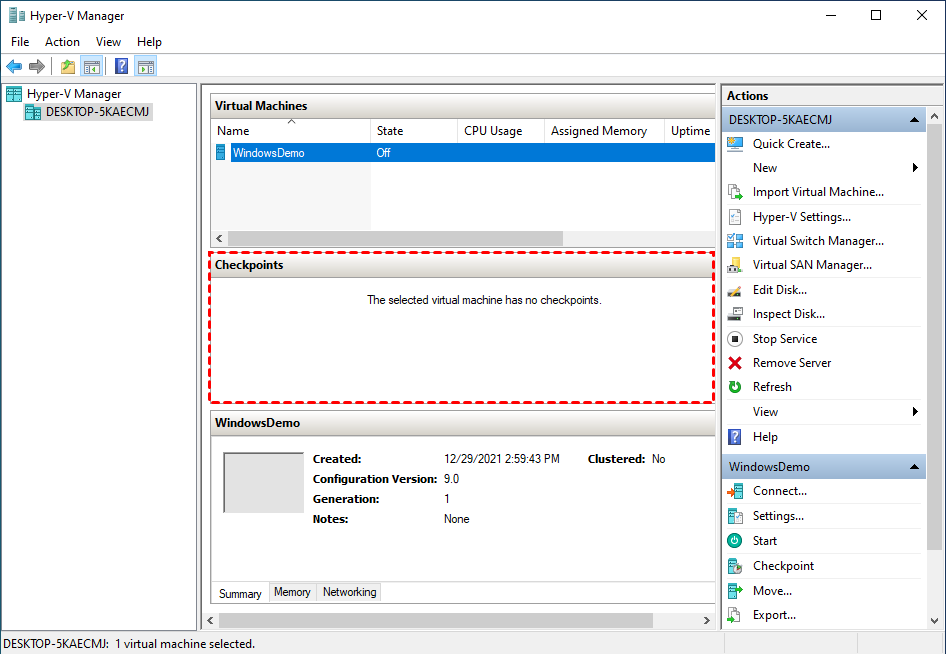This screenshot has height=654, width=946.
Task: Collapse the WindowsDemo actions section
Action: coord(914,467)
